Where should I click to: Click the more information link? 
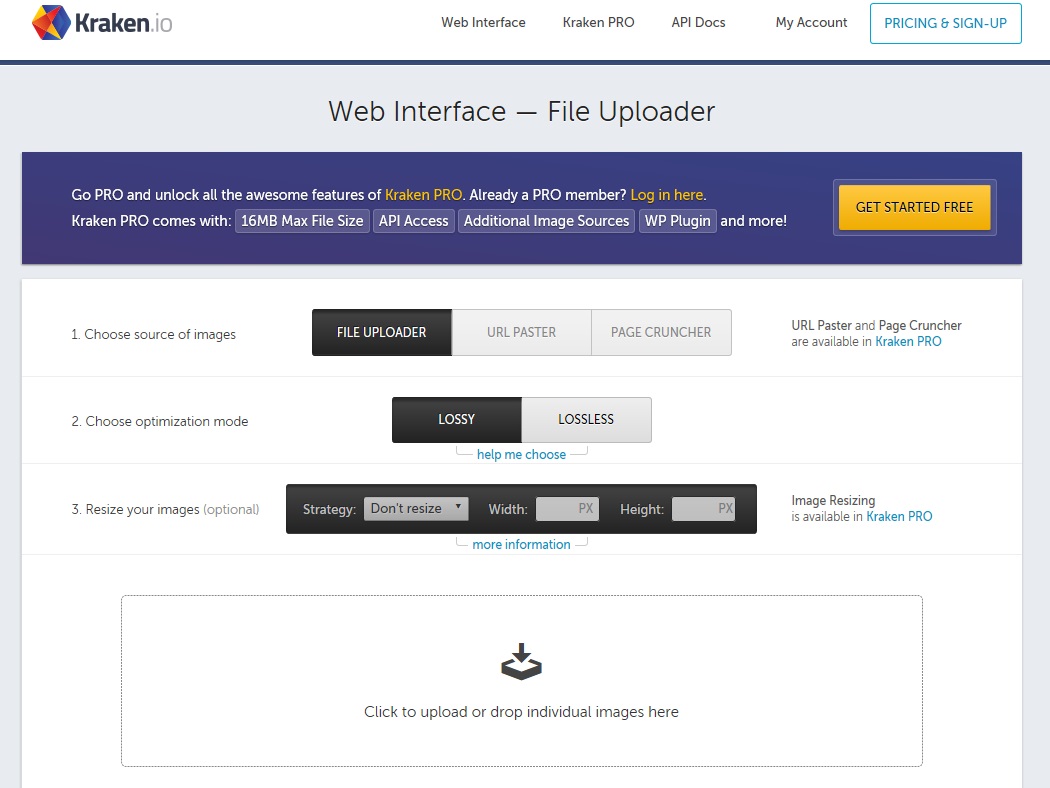(521, 545)
